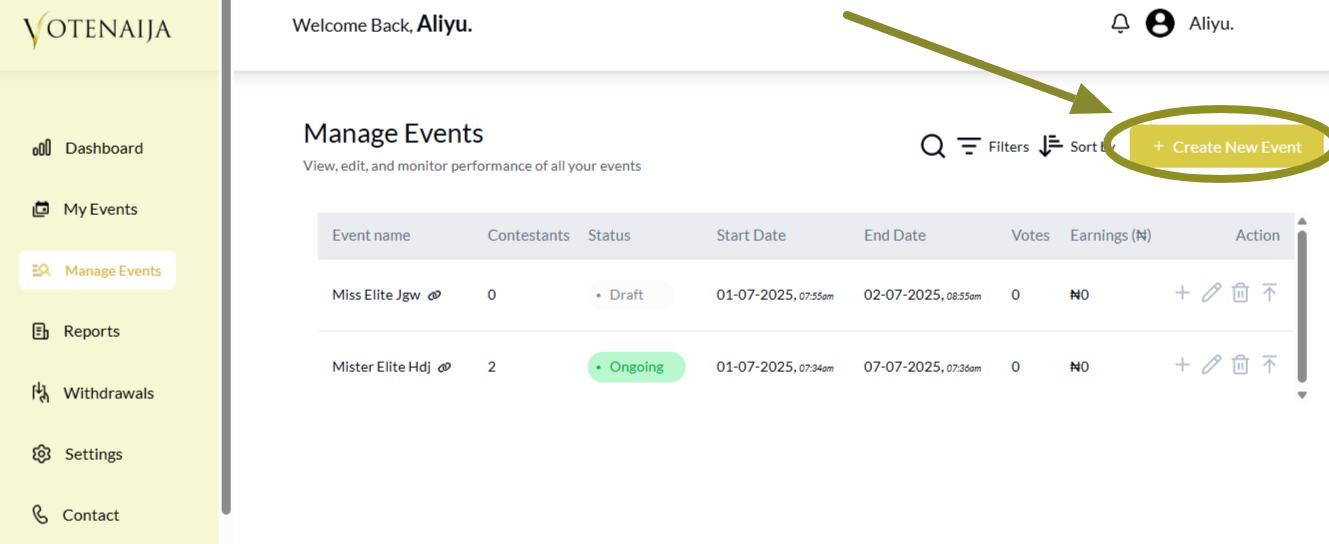Image resolution: width=1329 pixels, height=544 pixels.
Task: Click the notification bell icon
Action: click(1120, 23)
